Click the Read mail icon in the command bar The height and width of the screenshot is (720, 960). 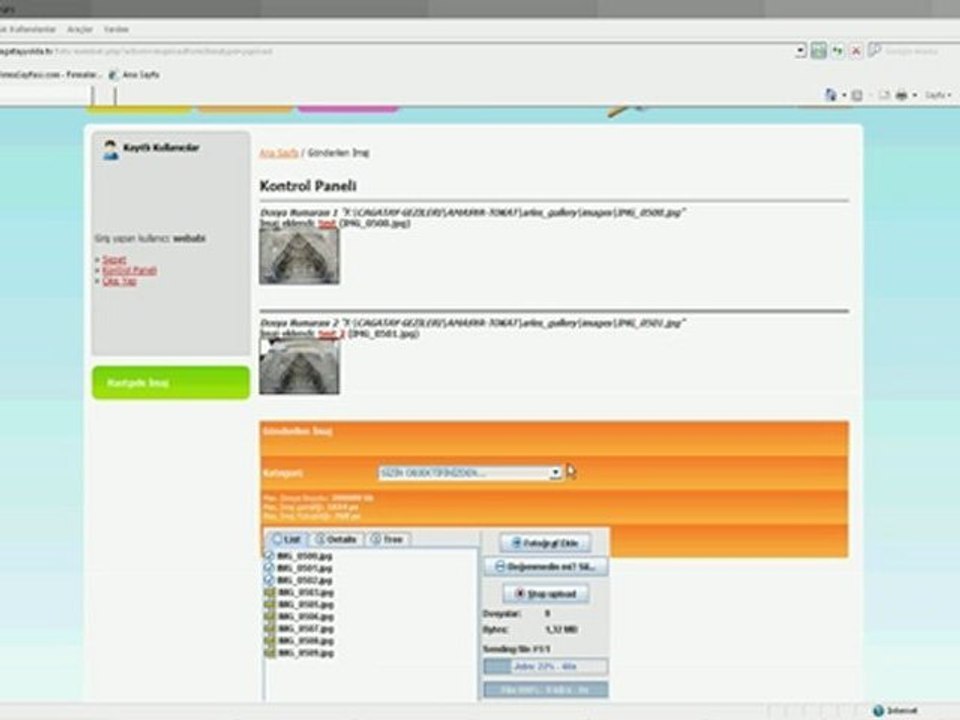[883, 95]
